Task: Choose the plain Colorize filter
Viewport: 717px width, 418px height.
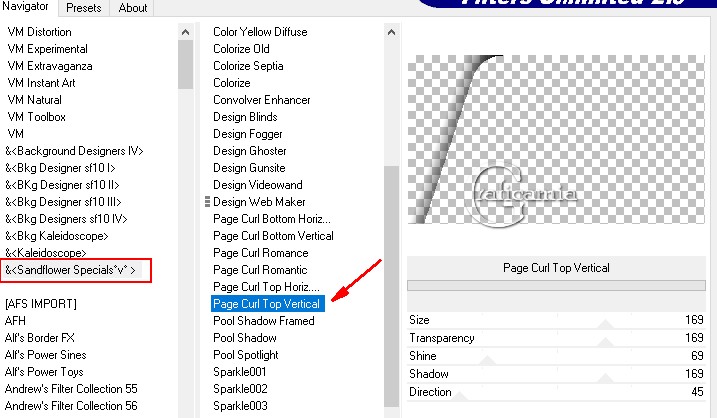Action: 232,83
